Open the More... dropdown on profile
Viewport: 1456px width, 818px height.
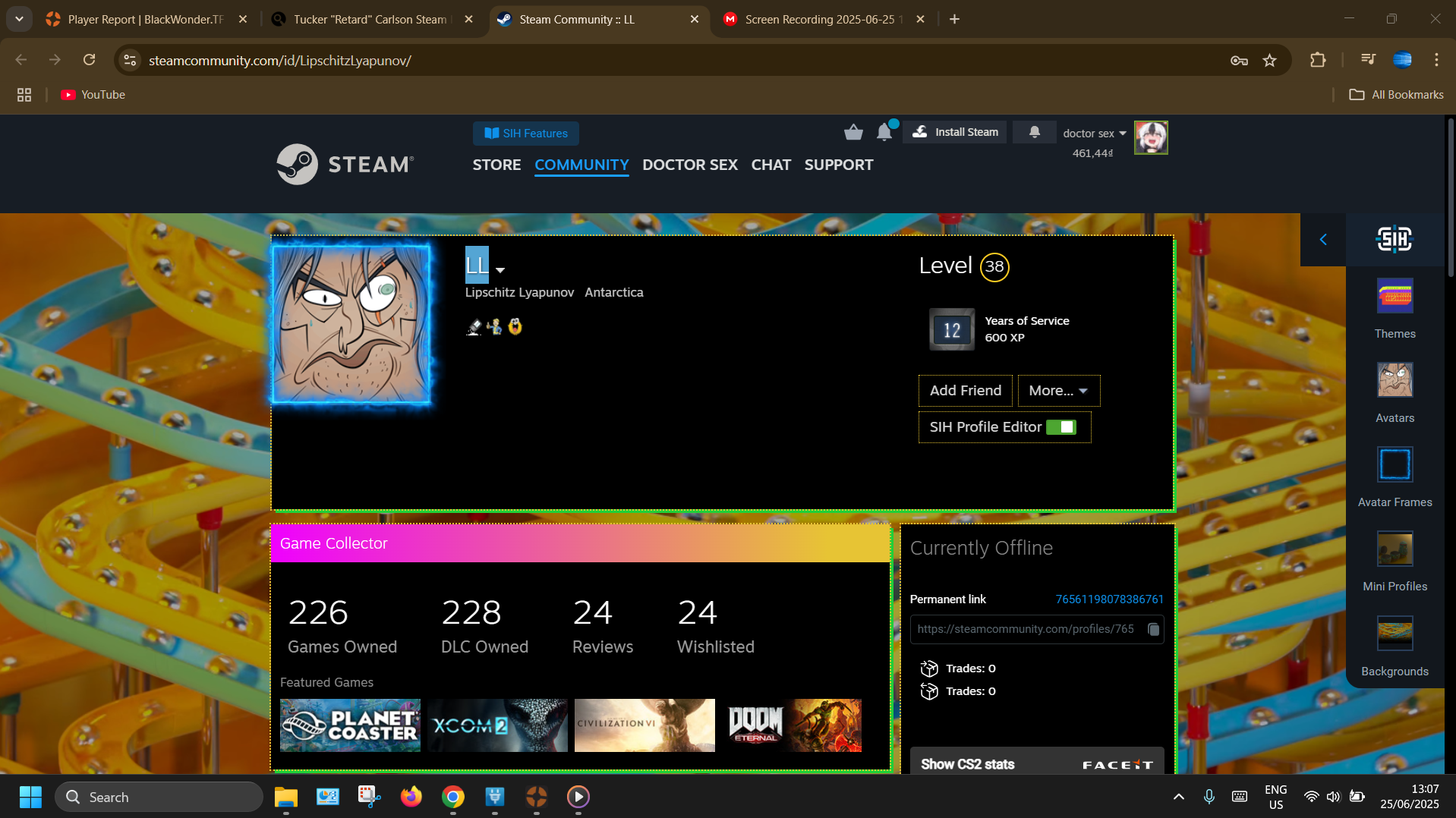point(1058,390)
